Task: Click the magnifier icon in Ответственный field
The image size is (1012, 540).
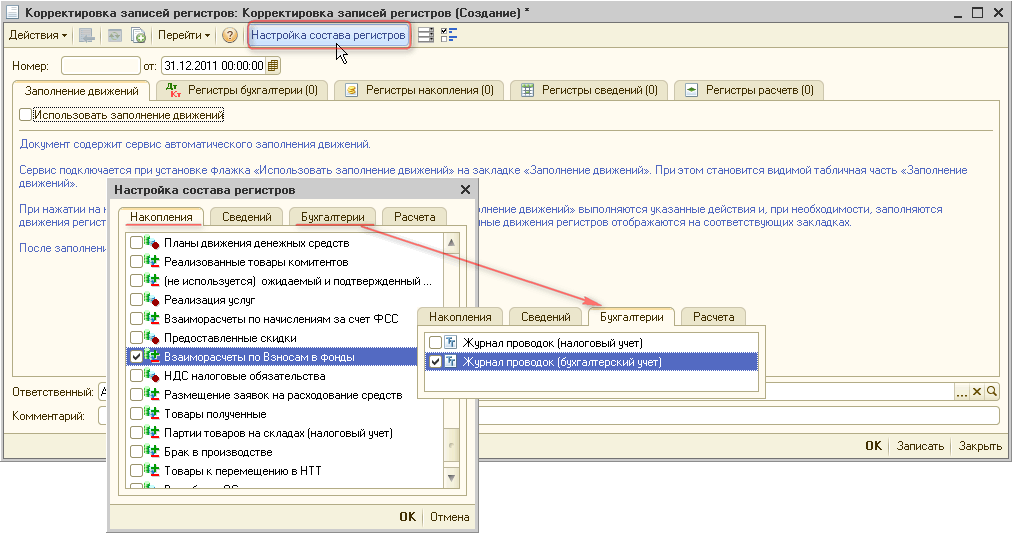Action: tap(992, 392)
